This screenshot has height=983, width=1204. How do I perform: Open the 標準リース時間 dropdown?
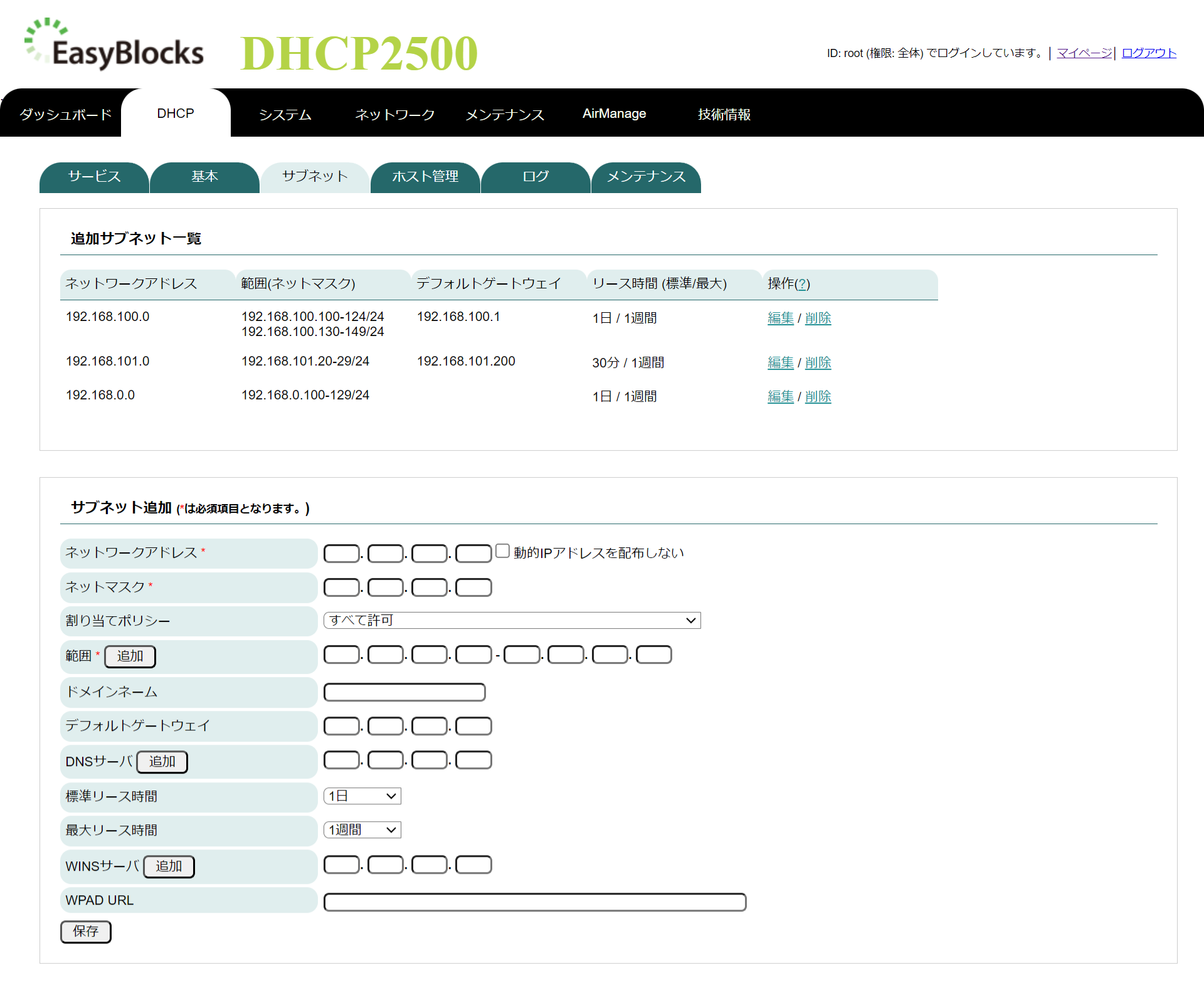(362, 796)
